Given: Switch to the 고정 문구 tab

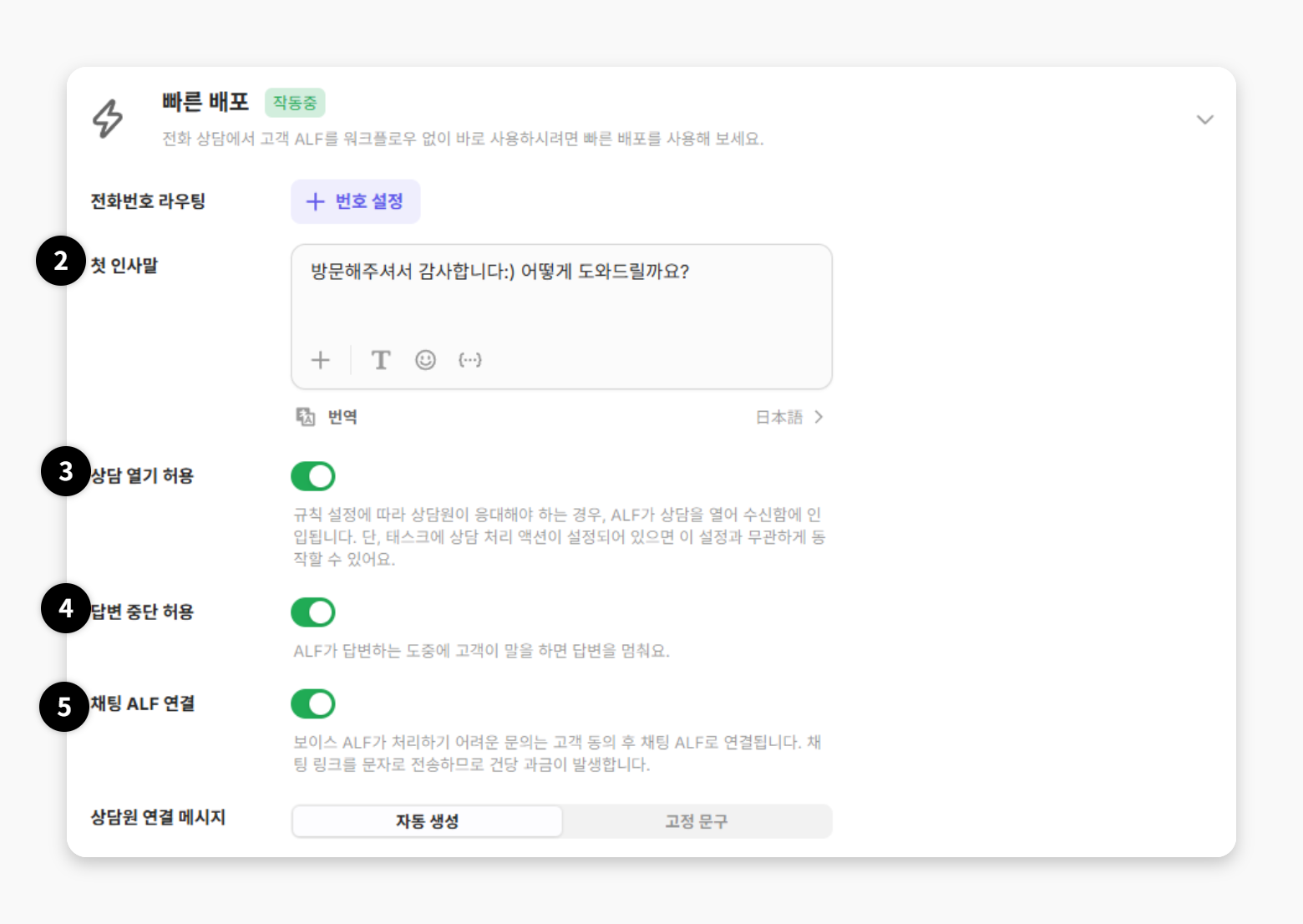Looking at the screenshot, I should pos(696,821).
